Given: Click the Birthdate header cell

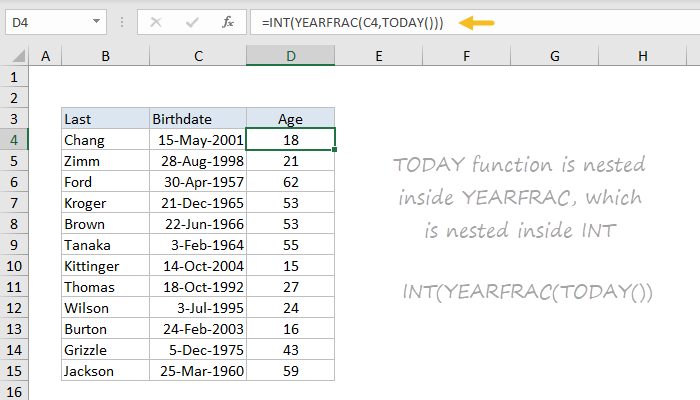Looking at the screenshot, I should (197, 119).
